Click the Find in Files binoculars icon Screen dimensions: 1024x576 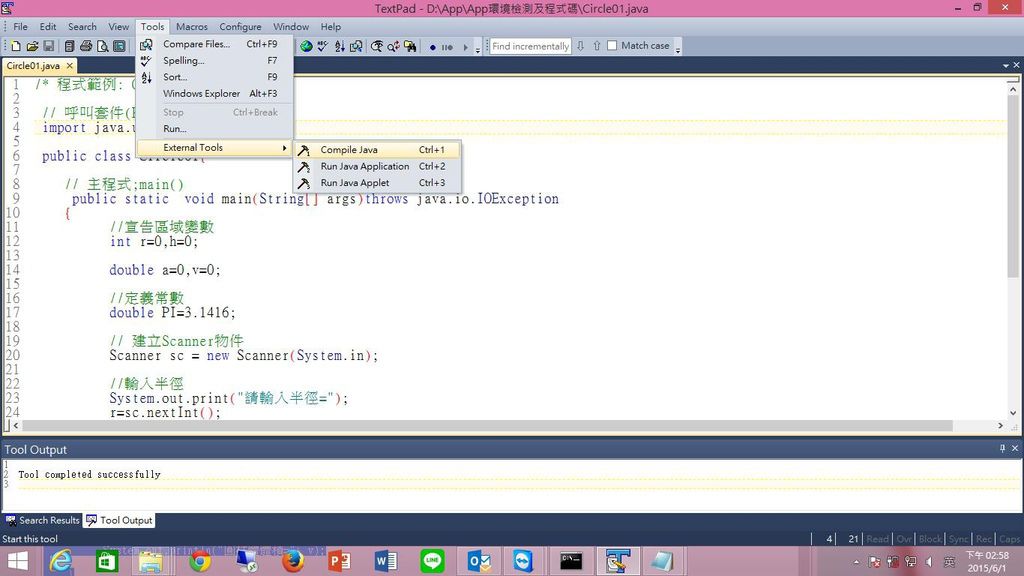(410, 46)
